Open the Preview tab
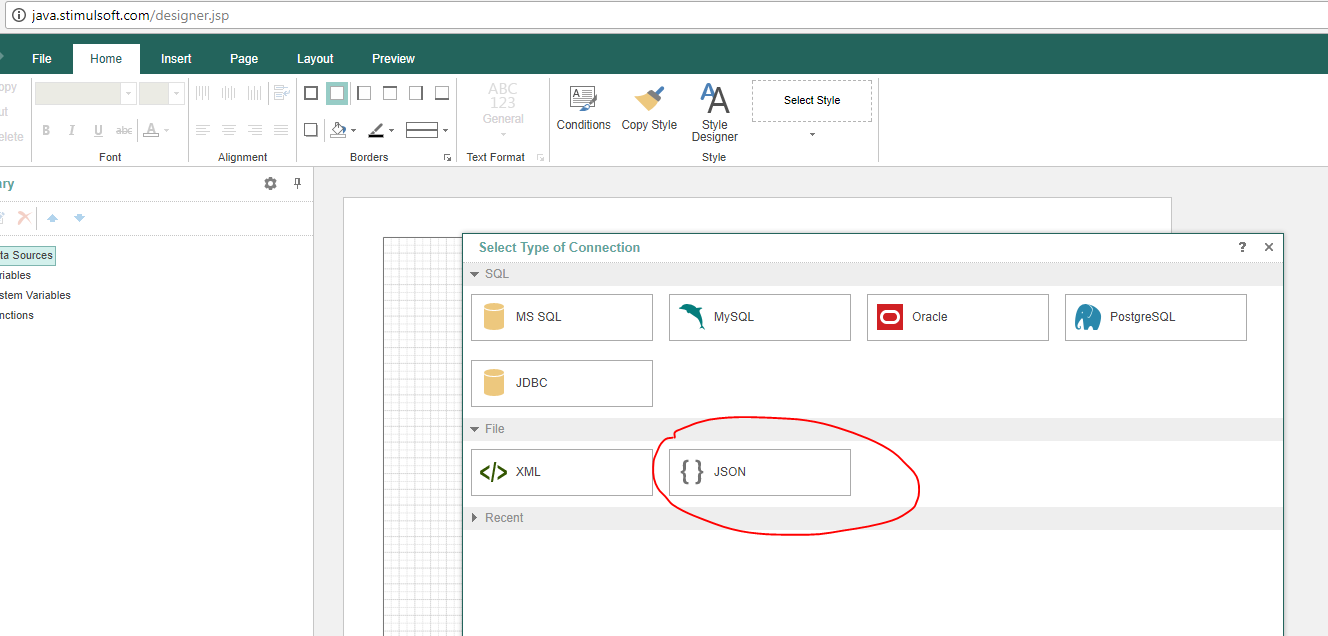 [x=393, y=59]
